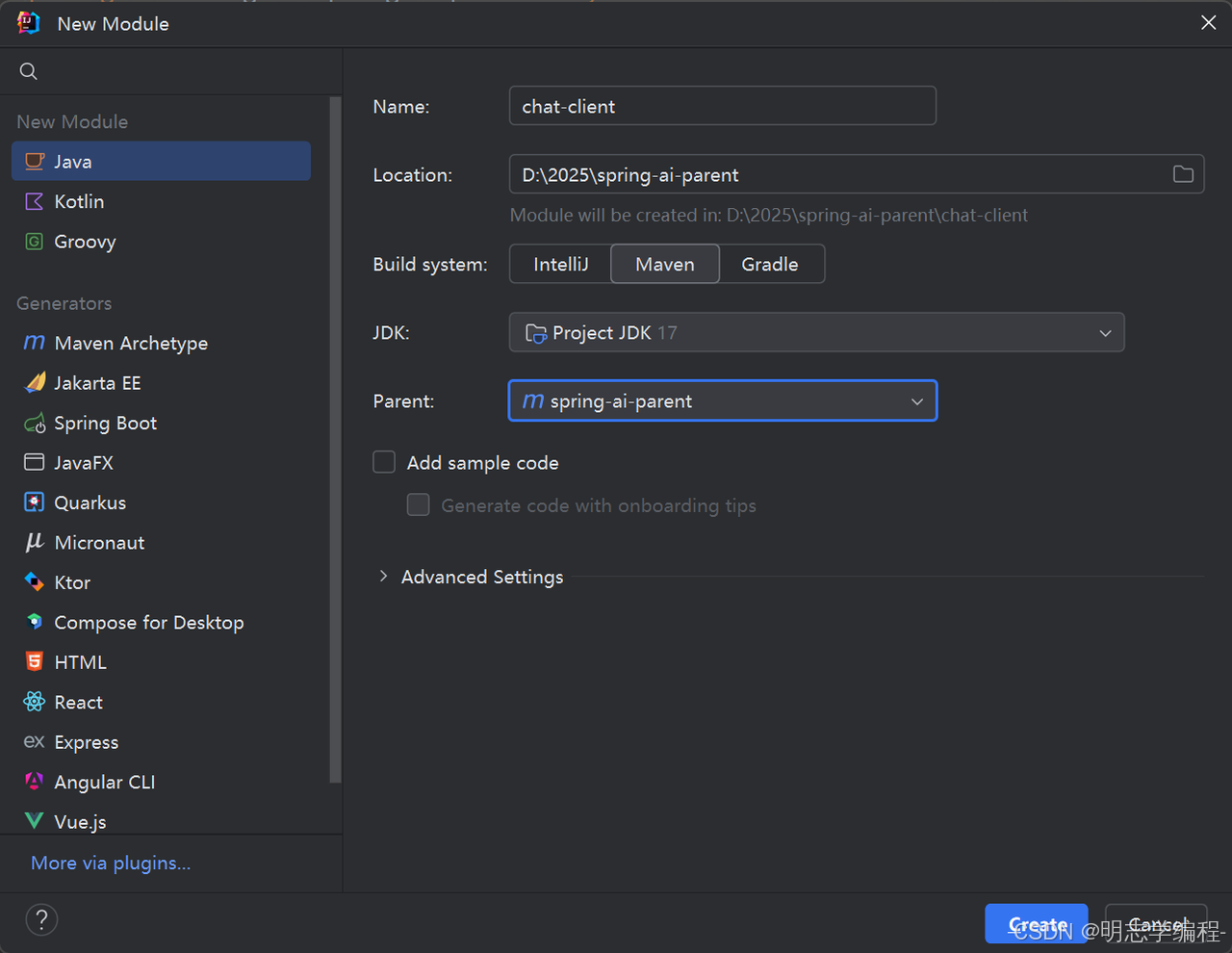Click the React atom icon

(35, 702)
